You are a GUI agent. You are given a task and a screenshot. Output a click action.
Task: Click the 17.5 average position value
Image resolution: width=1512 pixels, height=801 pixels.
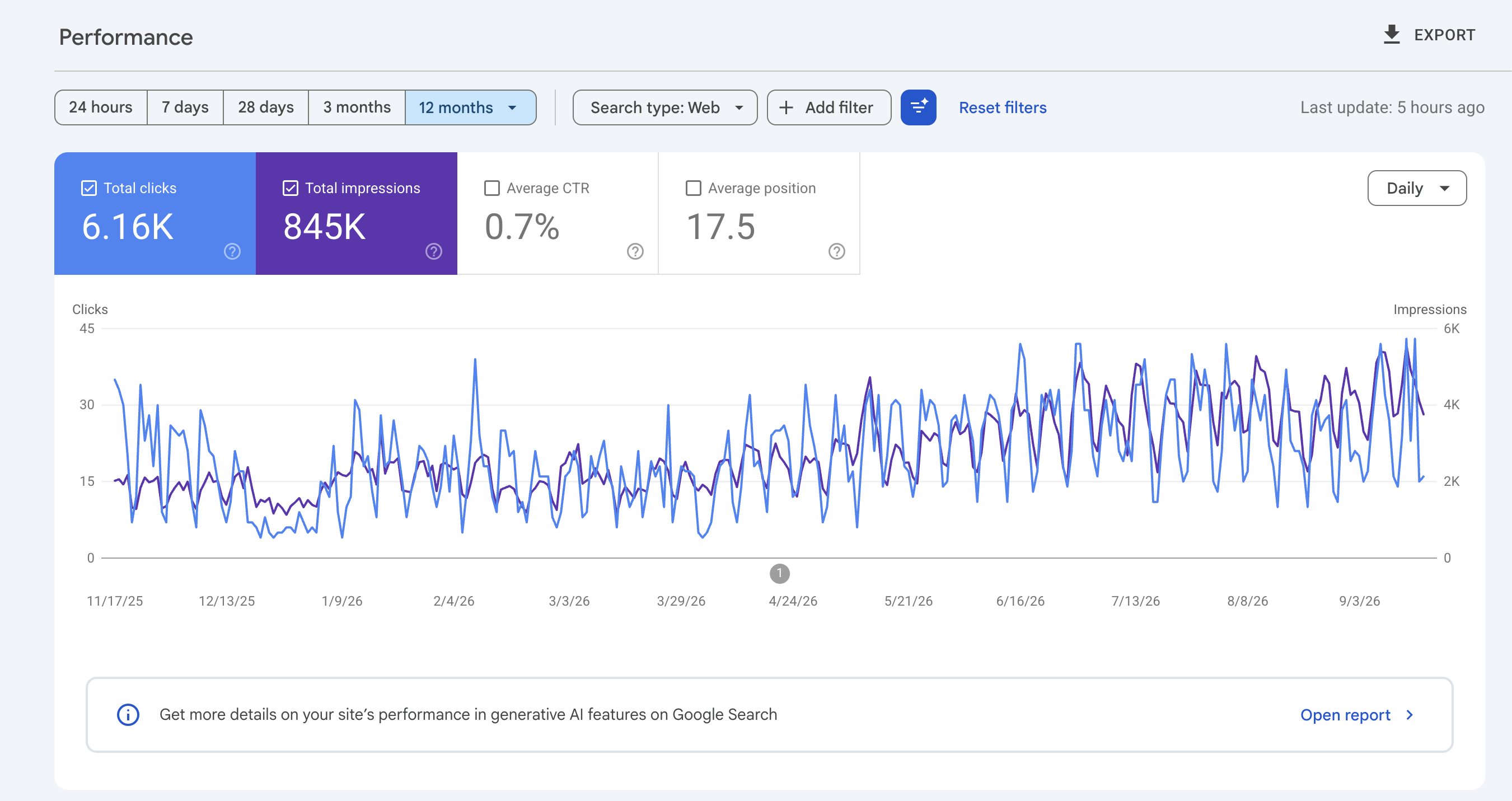coord(721,227)
